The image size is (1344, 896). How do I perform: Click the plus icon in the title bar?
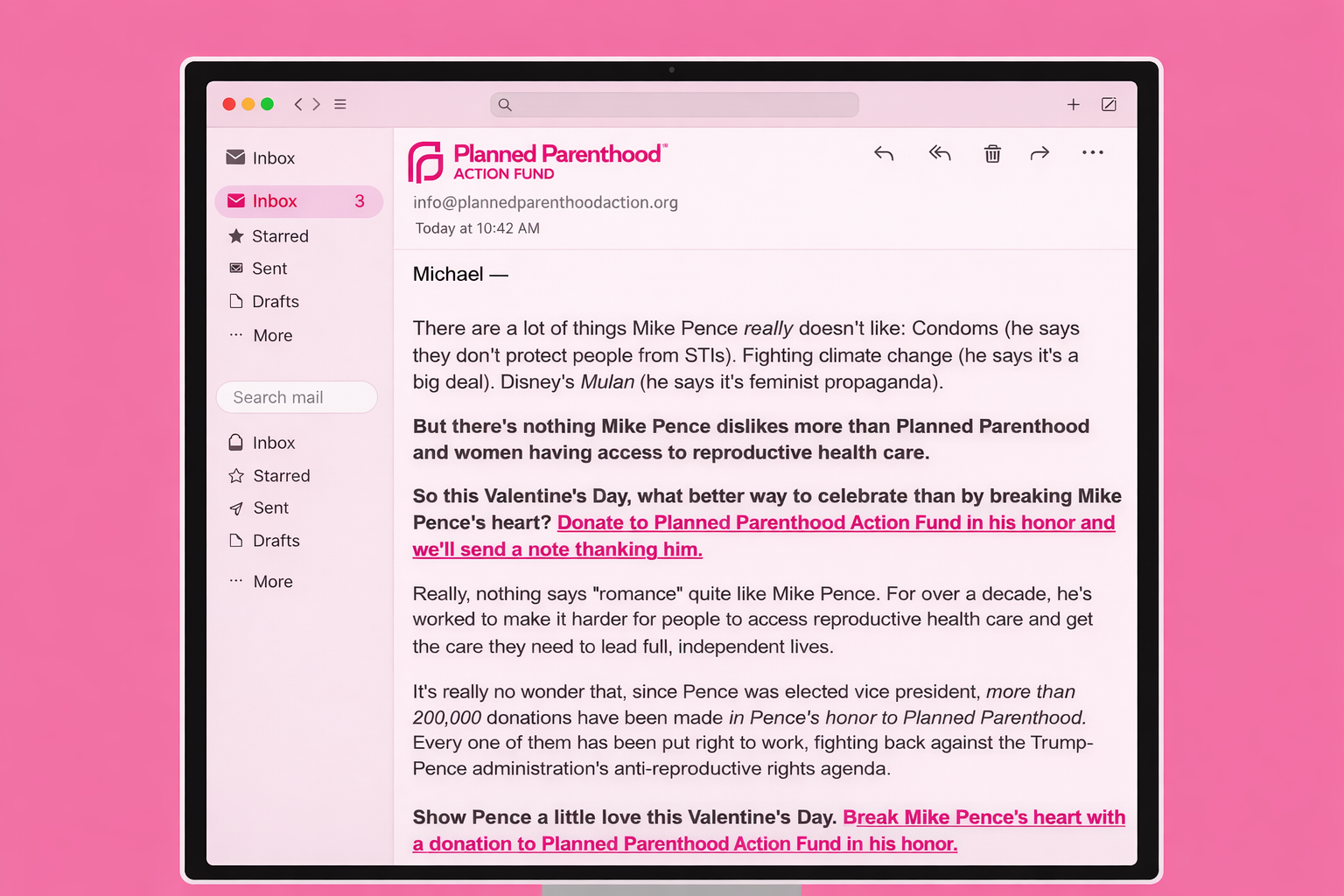[1074, 104]
